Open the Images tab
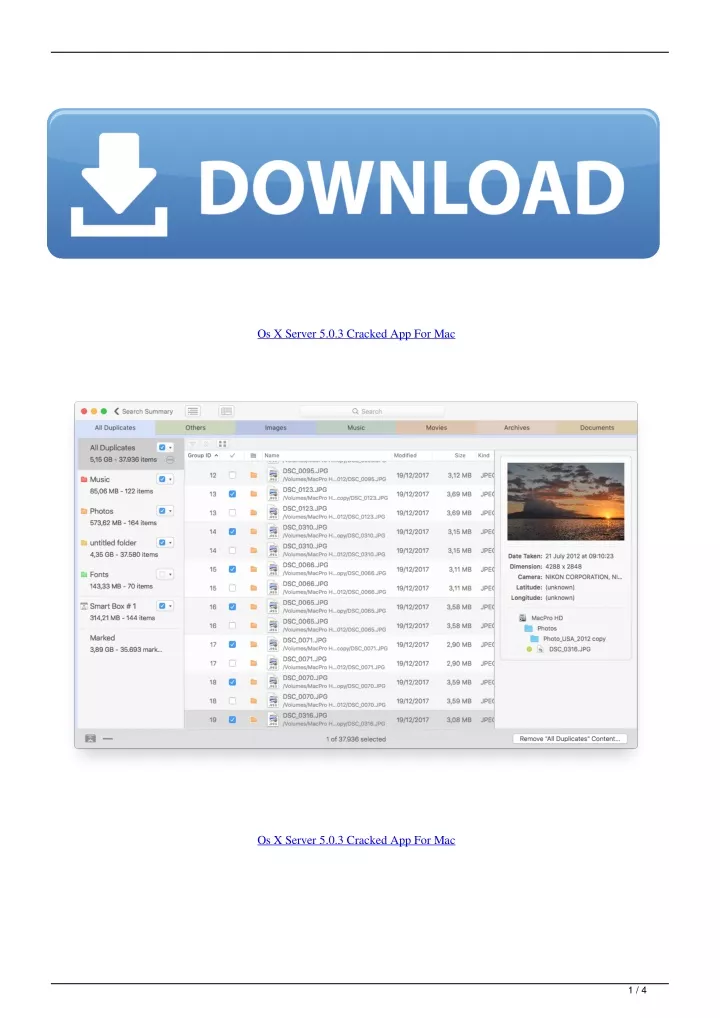Image resolution: width=720 pixels, height=1018 pixels. pos(276,428)
